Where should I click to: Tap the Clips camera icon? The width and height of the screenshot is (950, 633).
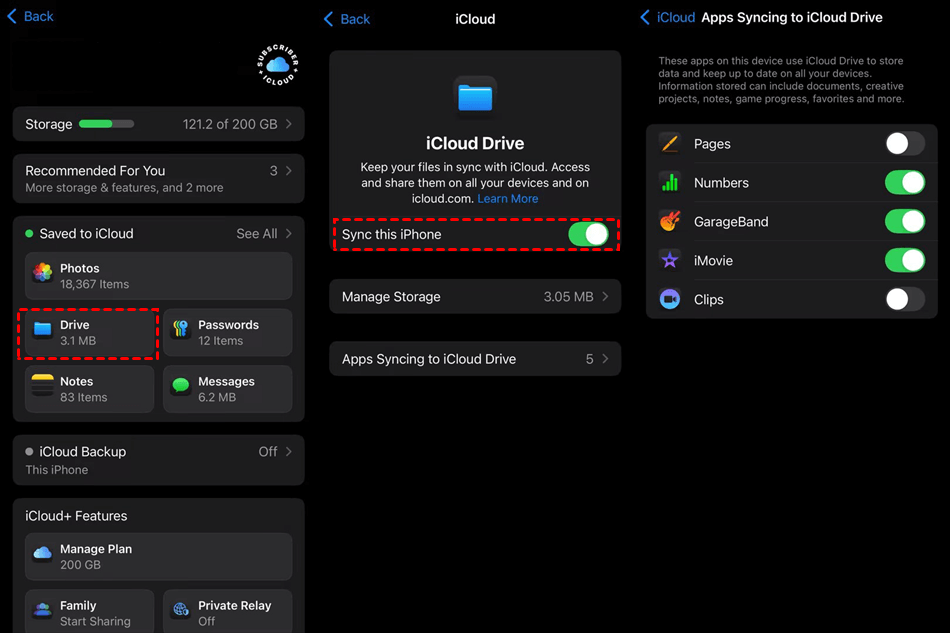click(669, 299)
